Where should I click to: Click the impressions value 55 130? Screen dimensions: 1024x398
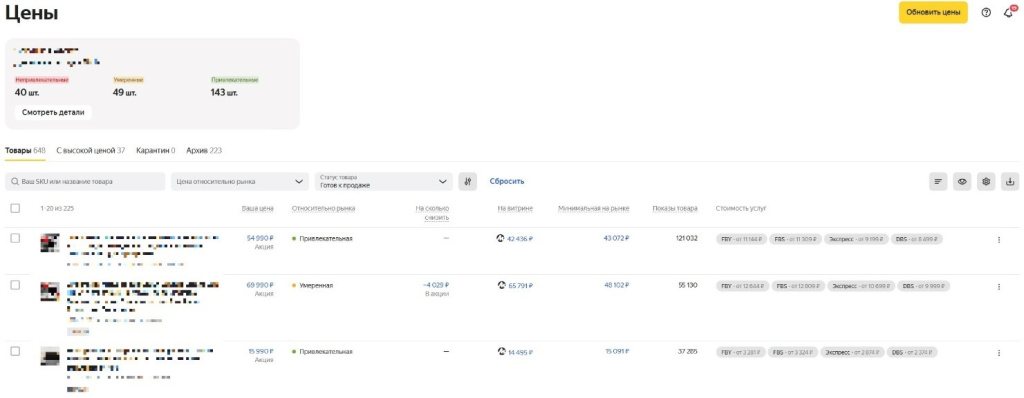[688, 285]
